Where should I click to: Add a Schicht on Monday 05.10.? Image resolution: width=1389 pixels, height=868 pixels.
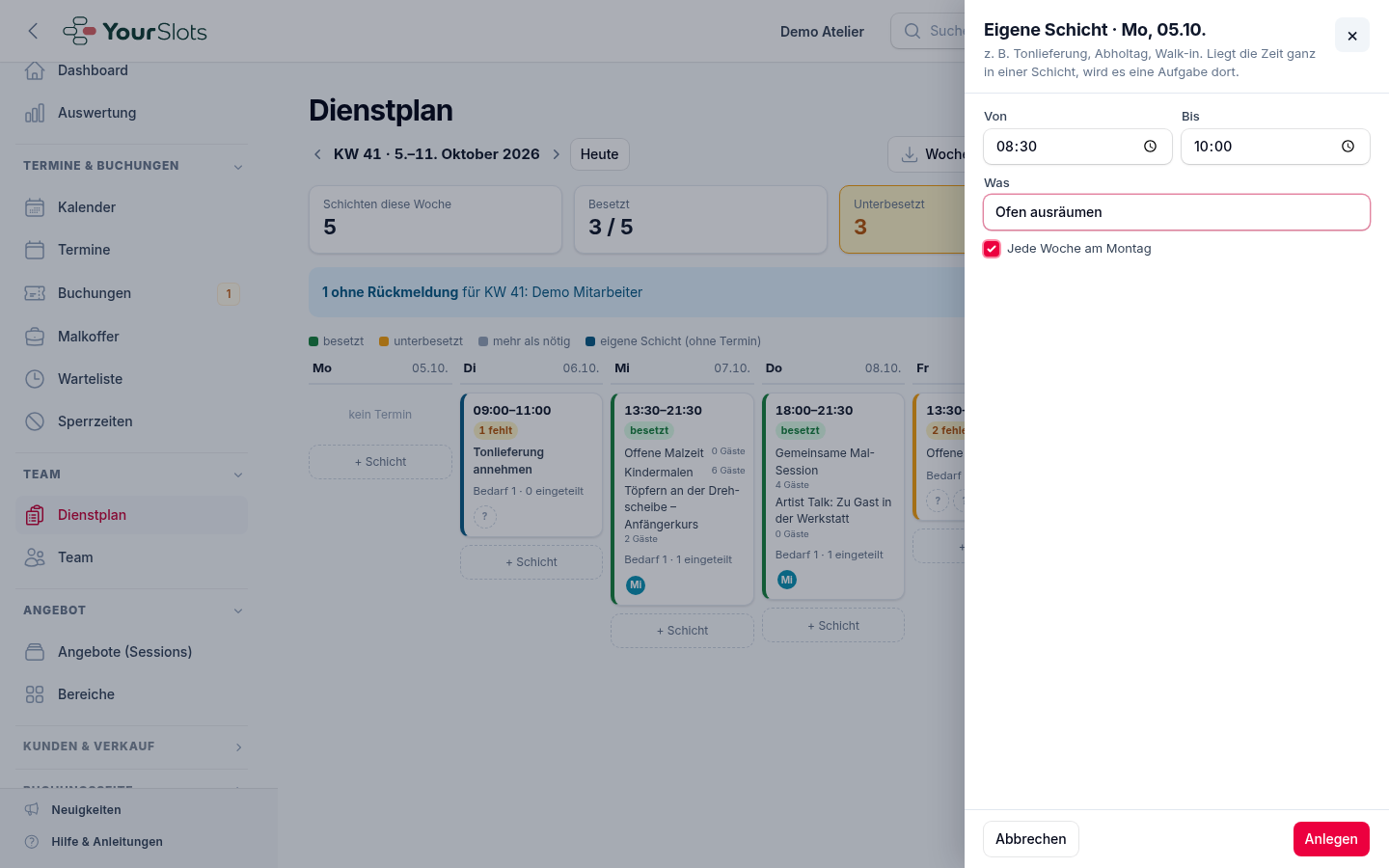[380, 462]
